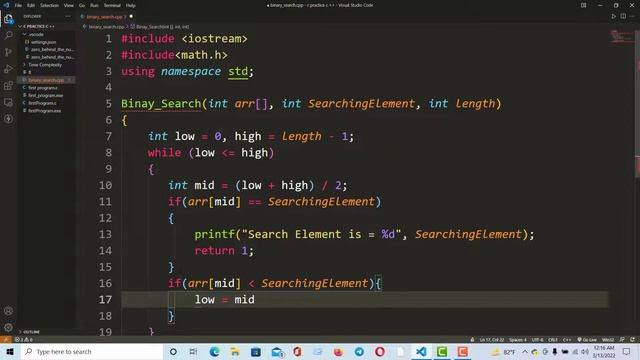
Task: Click the status bar notifications bell
Action: 633,340
